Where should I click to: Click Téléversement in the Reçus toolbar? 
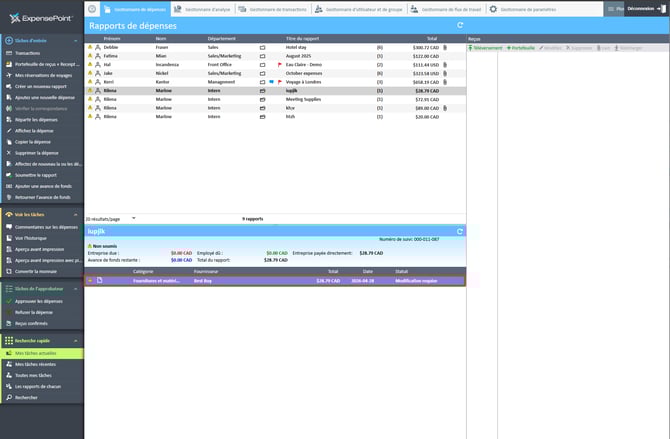487,47
